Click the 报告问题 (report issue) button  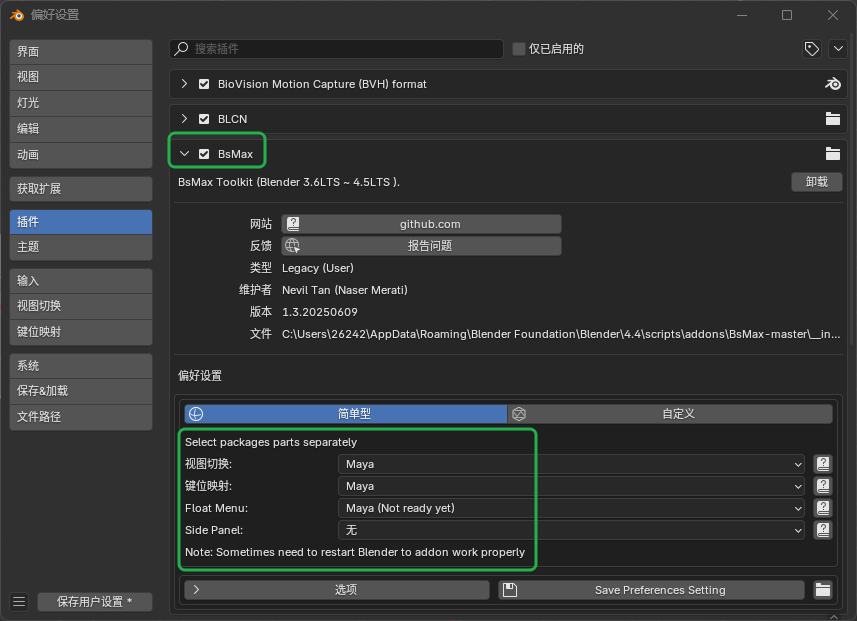click(x=421, y=245)
